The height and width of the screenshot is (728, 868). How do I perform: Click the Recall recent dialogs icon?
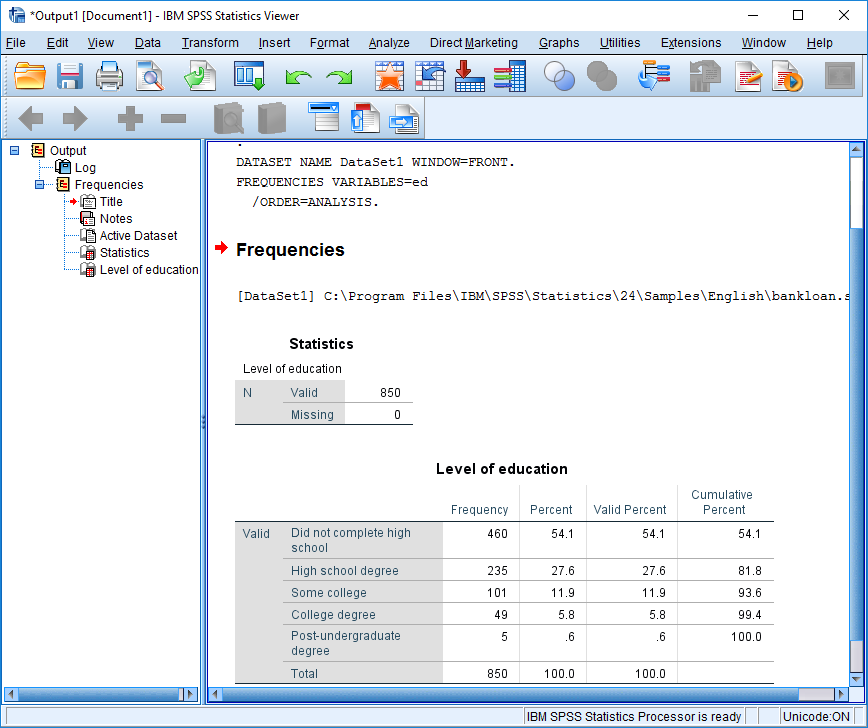[x=249, y=76]
